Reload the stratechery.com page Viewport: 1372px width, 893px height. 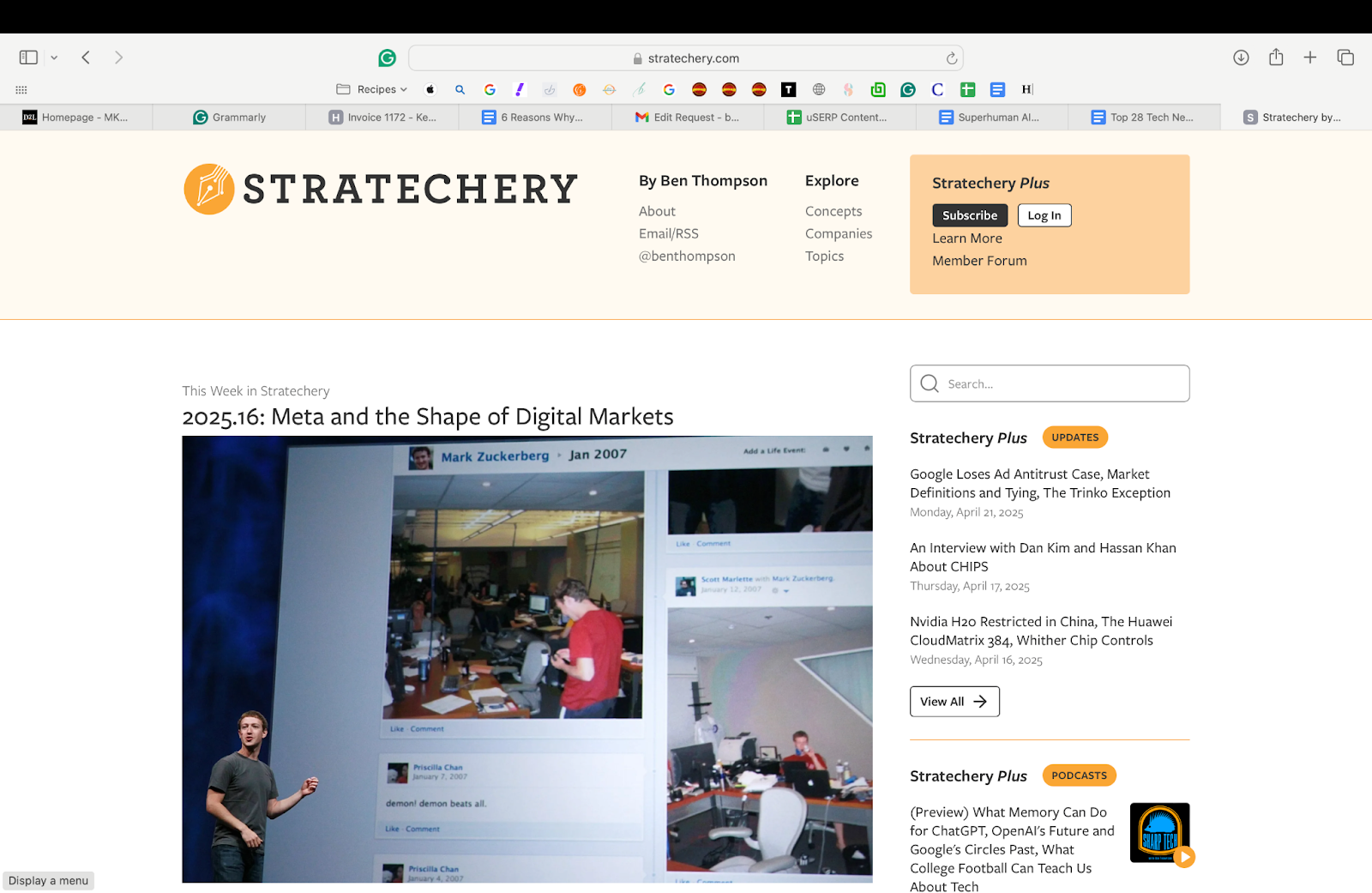[951, 58]
